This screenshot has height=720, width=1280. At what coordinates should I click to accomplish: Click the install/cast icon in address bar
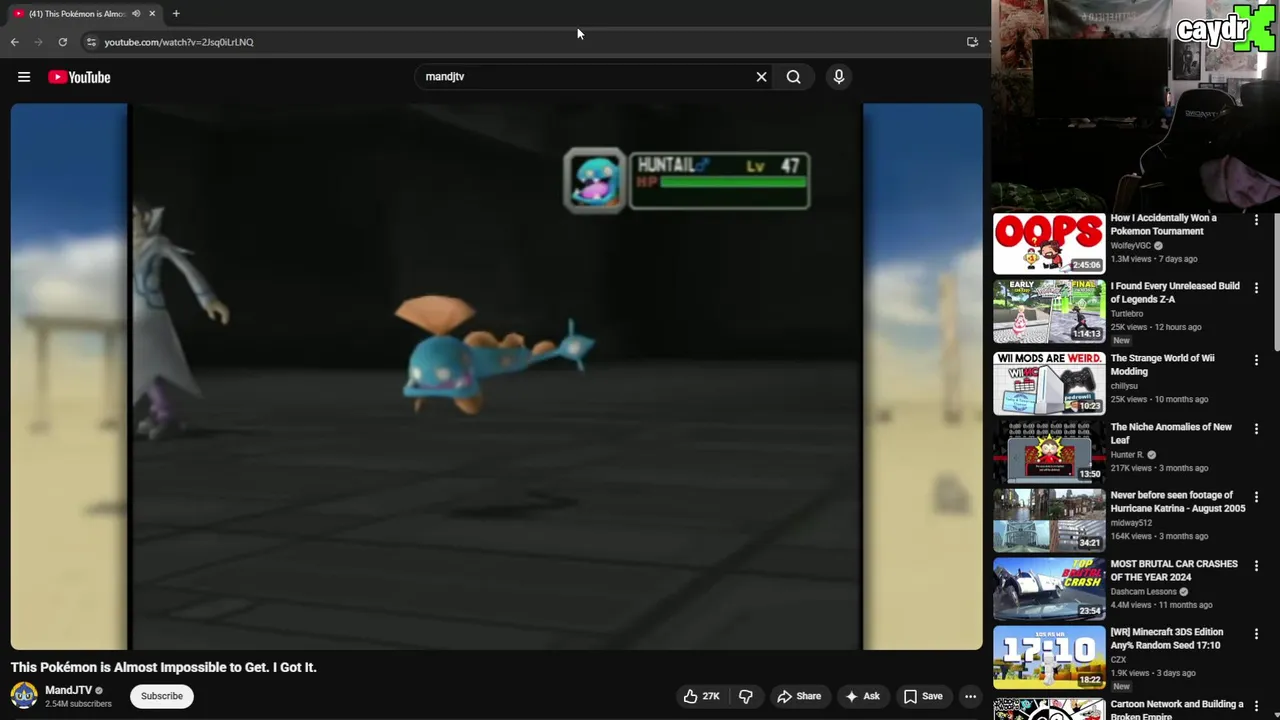tap(972, 42)
